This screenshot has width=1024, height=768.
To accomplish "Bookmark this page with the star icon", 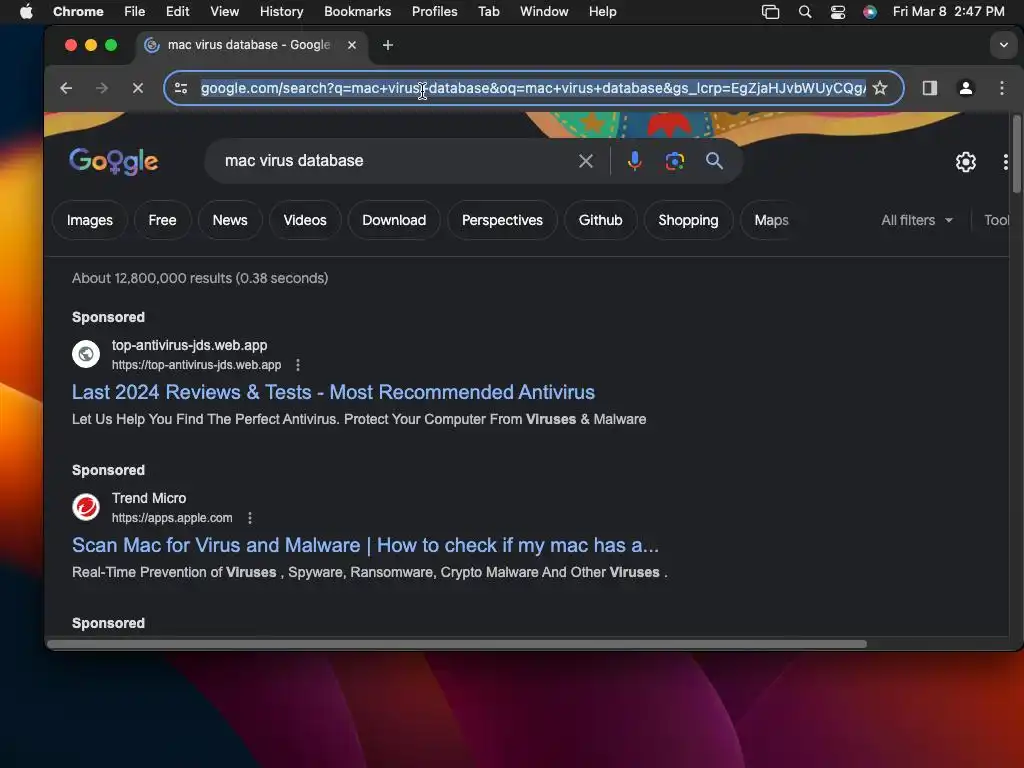I will click(x=880, y=88).
